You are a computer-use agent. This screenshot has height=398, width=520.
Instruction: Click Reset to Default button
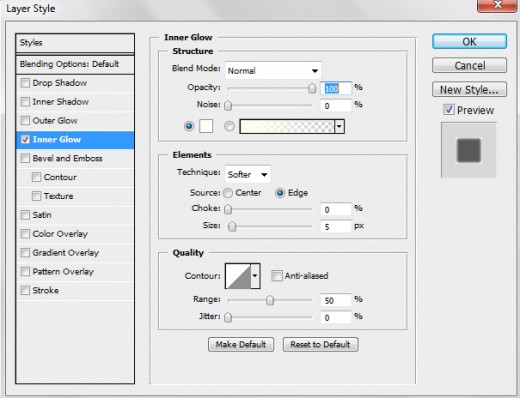[x=320, y=344]
